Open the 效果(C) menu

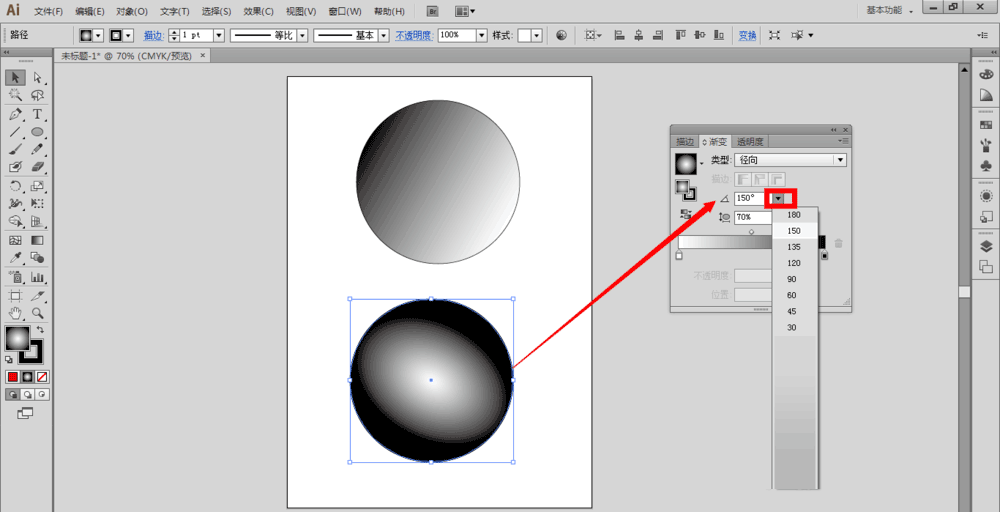(258, 11)
